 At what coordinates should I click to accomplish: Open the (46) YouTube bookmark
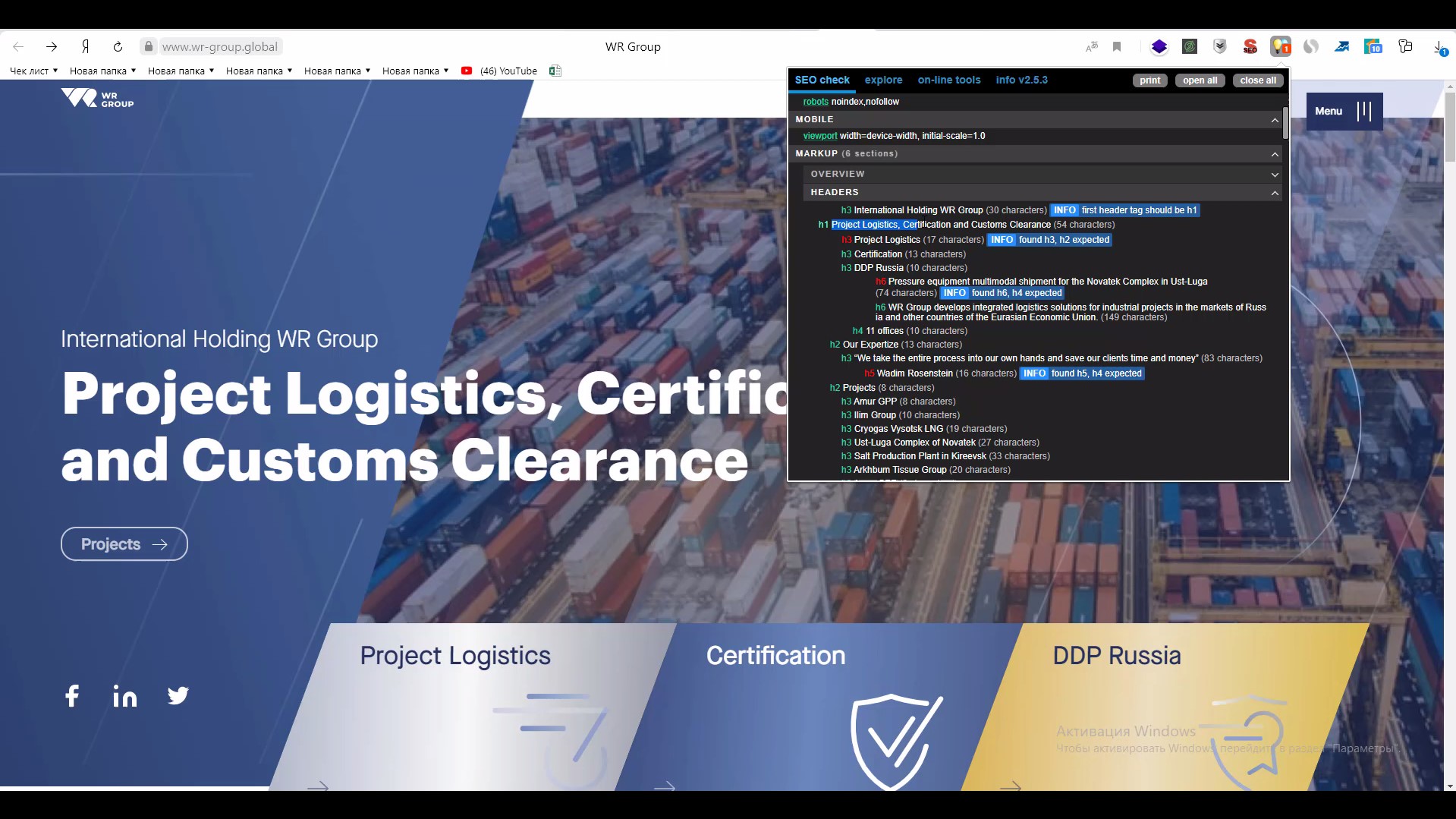499,71
